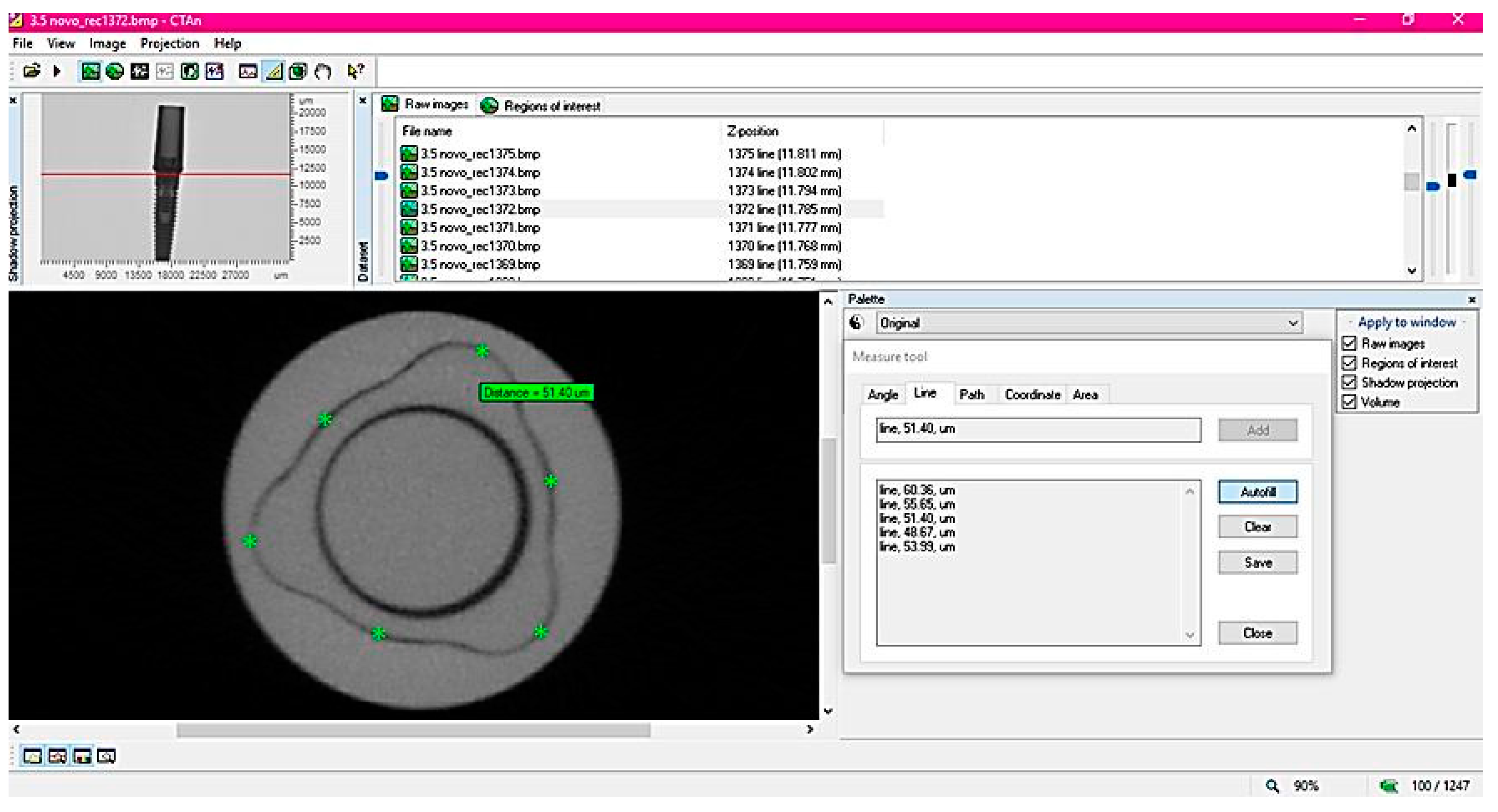1498x812 pixels.
Task: Uncheck the Raw images checkbox
Action: 1349,344
